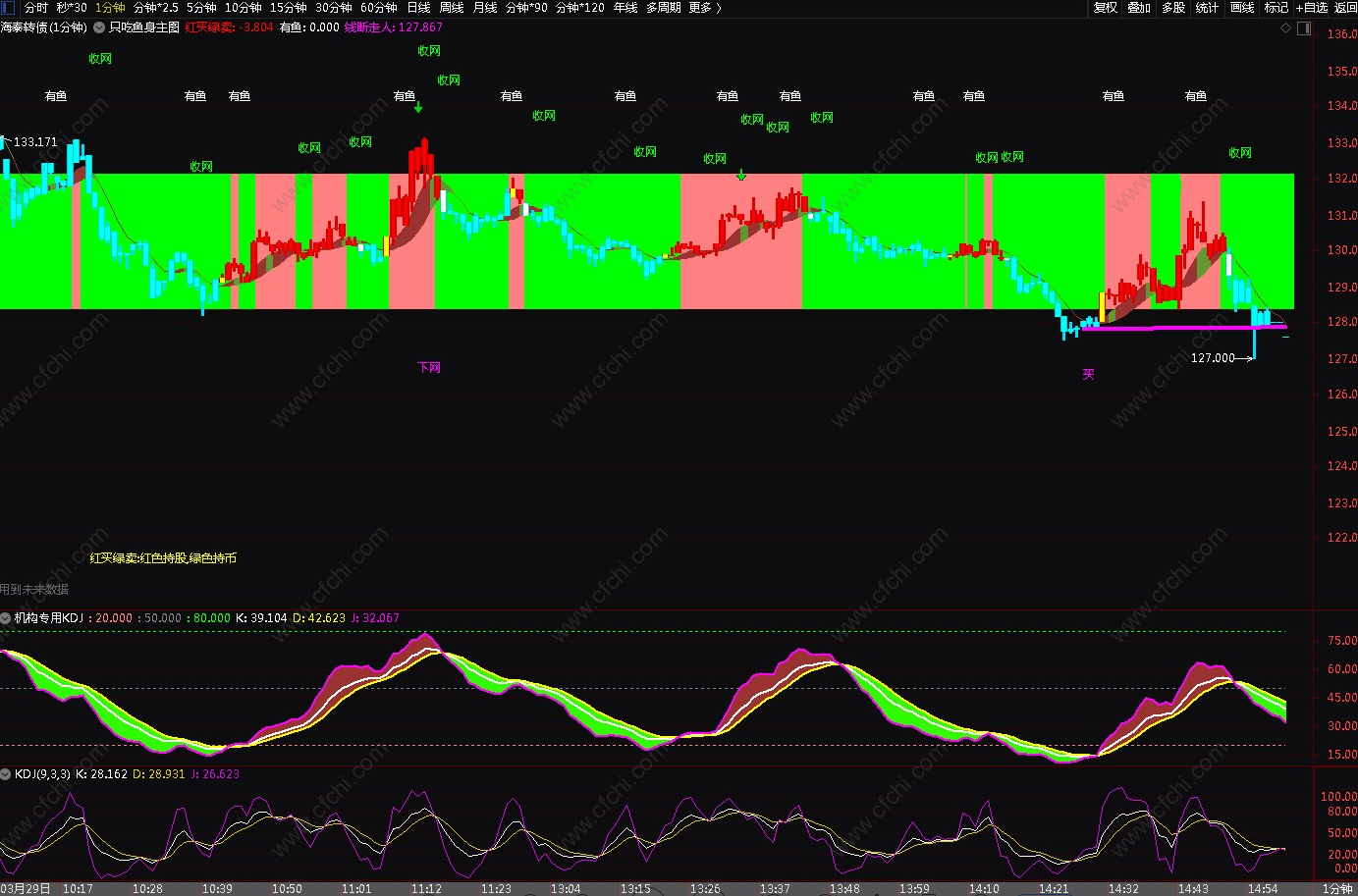This screenshot has height=896, width=1358.
Task: Expand the 只吃鱼身主图 indicator dropdown
Action: [99, 27]
